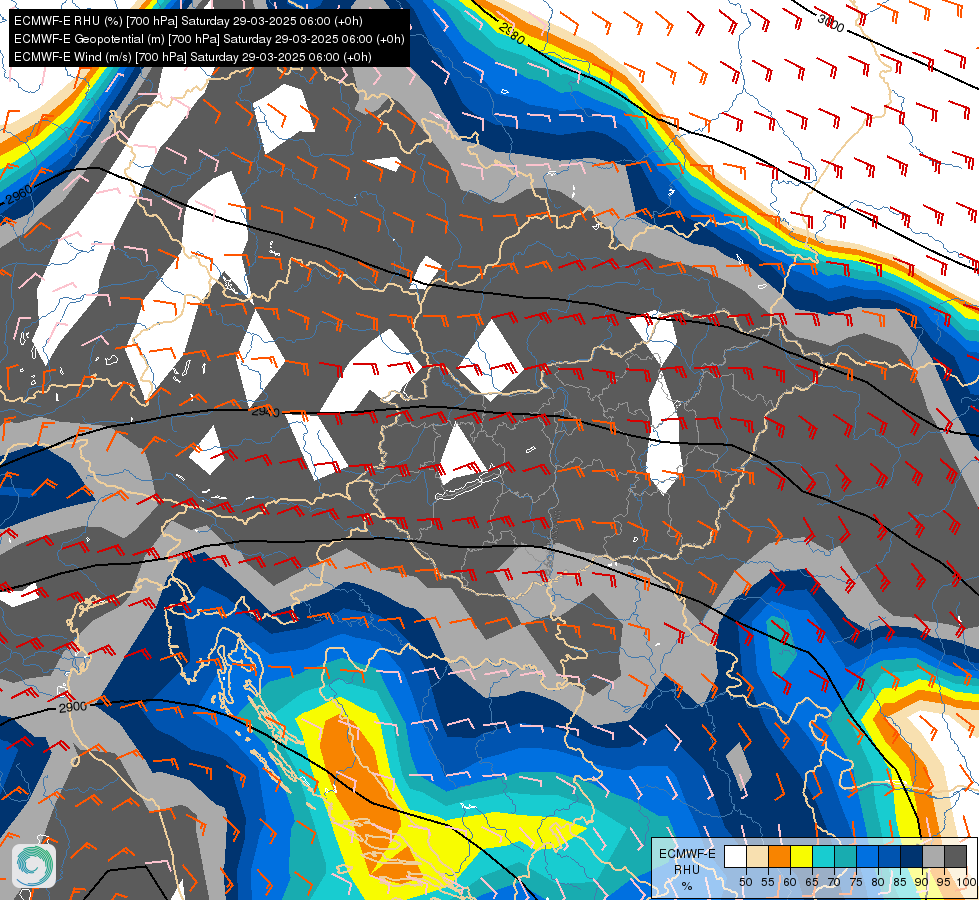
Task: Click the legend tick label 55
Action: 767,882
